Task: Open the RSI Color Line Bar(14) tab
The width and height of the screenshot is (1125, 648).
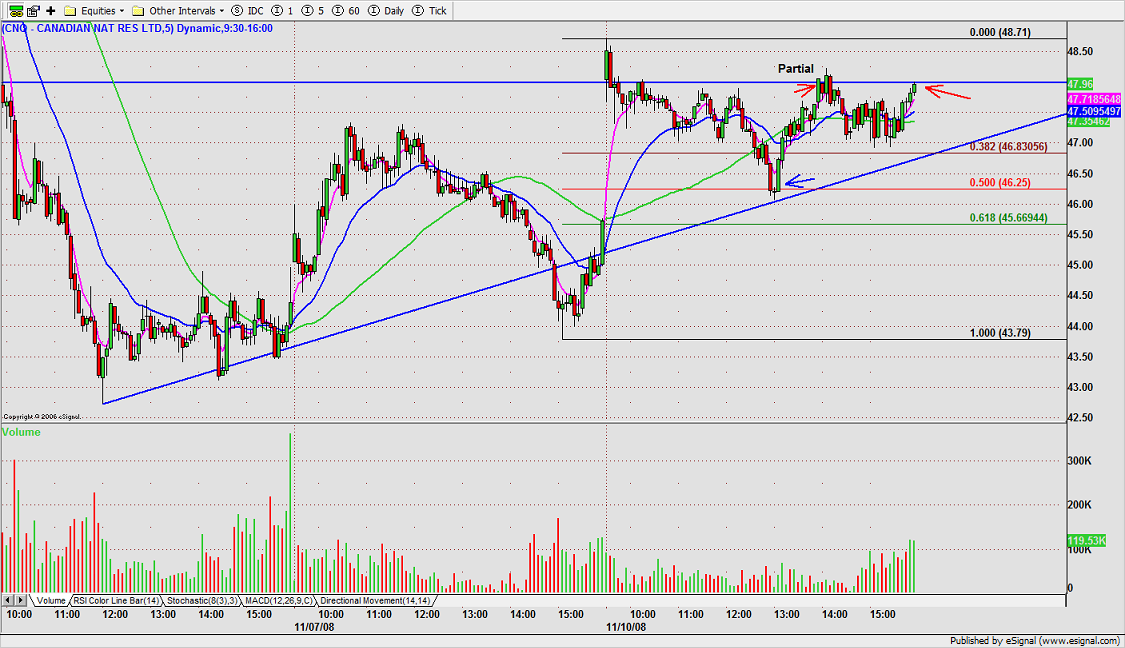Action: pyautogui.click(x=116, y=601)
